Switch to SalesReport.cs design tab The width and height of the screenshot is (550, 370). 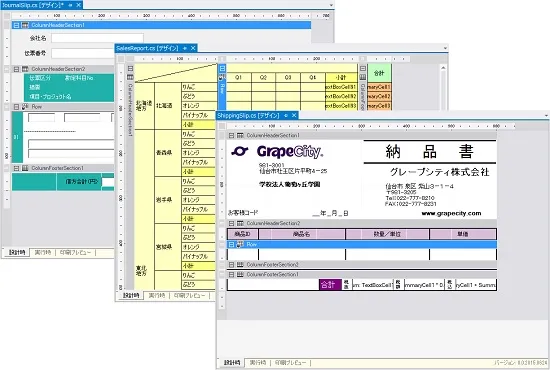[x=147, y=48]
